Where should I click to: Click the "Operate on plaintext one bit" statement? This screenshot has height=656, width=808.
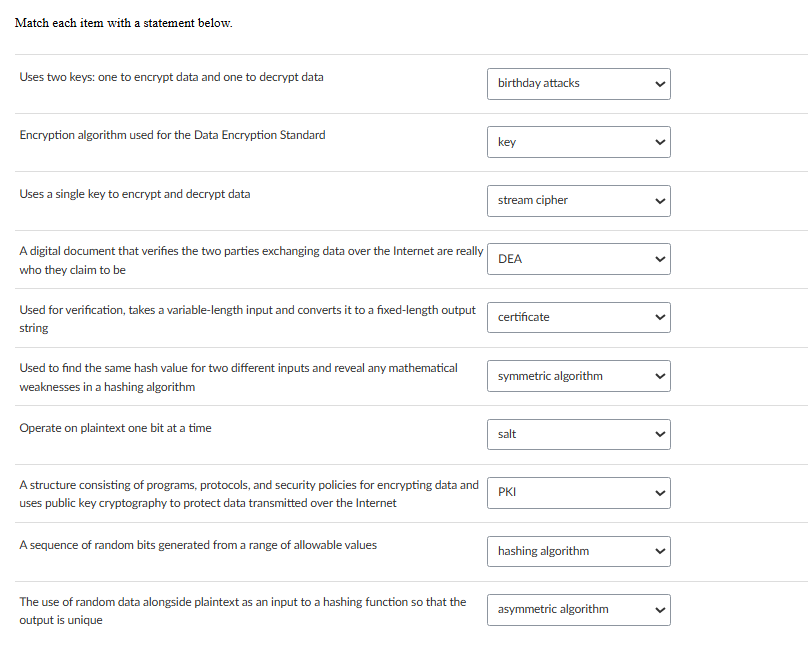pyautogui.click(x=115, y=428)
